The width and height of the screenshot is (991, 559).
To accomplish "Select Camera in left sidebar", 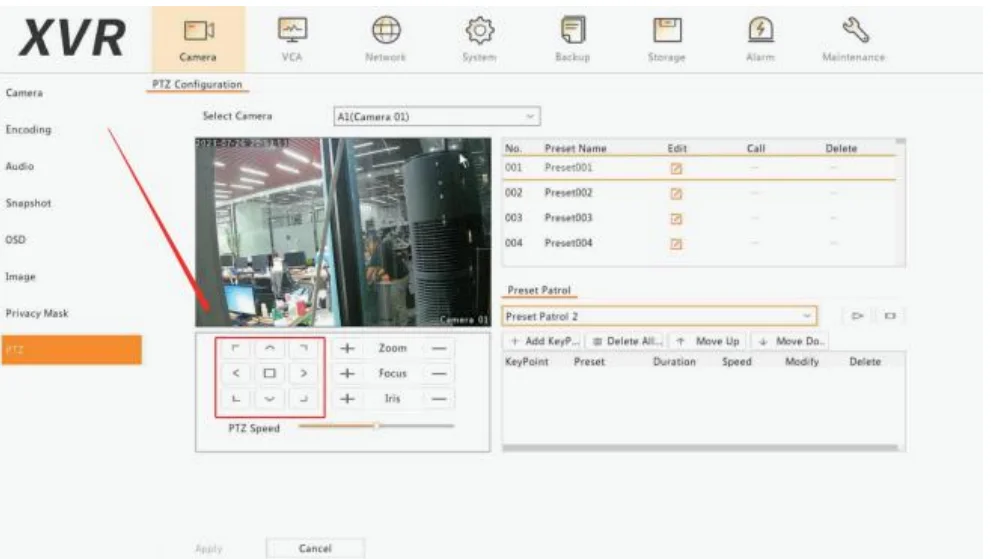I will (x=25, y=93).
